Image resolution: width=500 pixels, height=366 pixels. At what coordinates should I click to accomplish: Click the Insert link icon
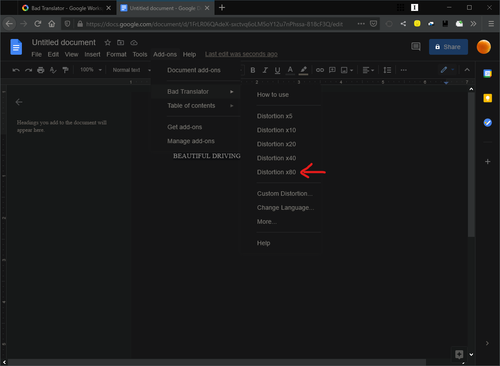pyautogui.click(x=320, y=70)
